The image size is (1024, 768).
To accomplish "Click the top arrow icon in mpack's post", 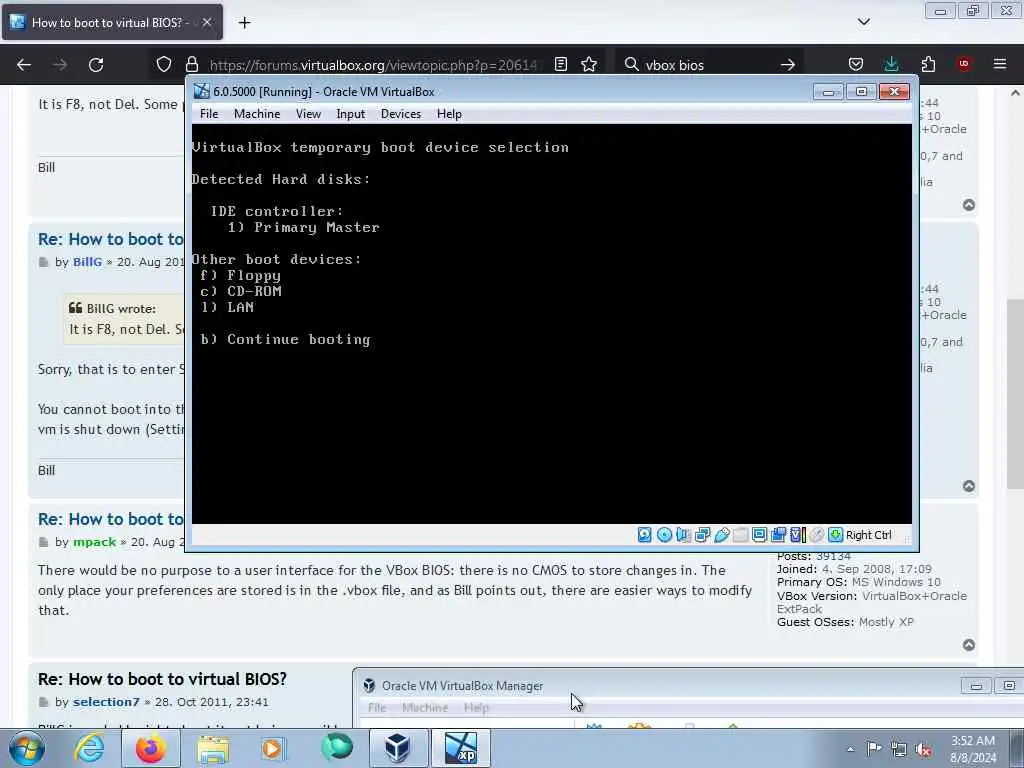I will click(x=968, y=645).
